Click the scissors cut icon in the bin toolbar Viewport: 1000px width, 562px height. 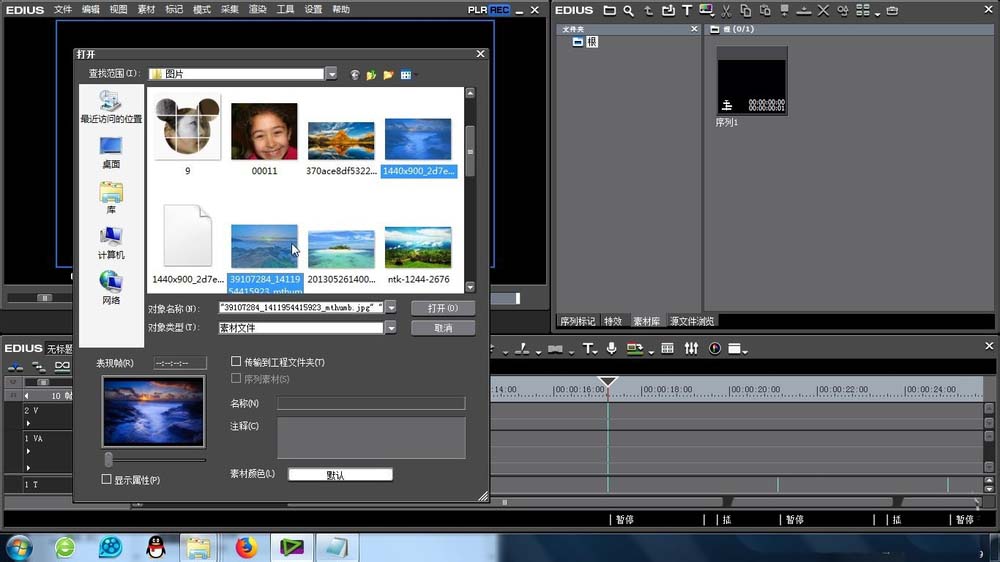pyautogui.click(x=726, y=10)
